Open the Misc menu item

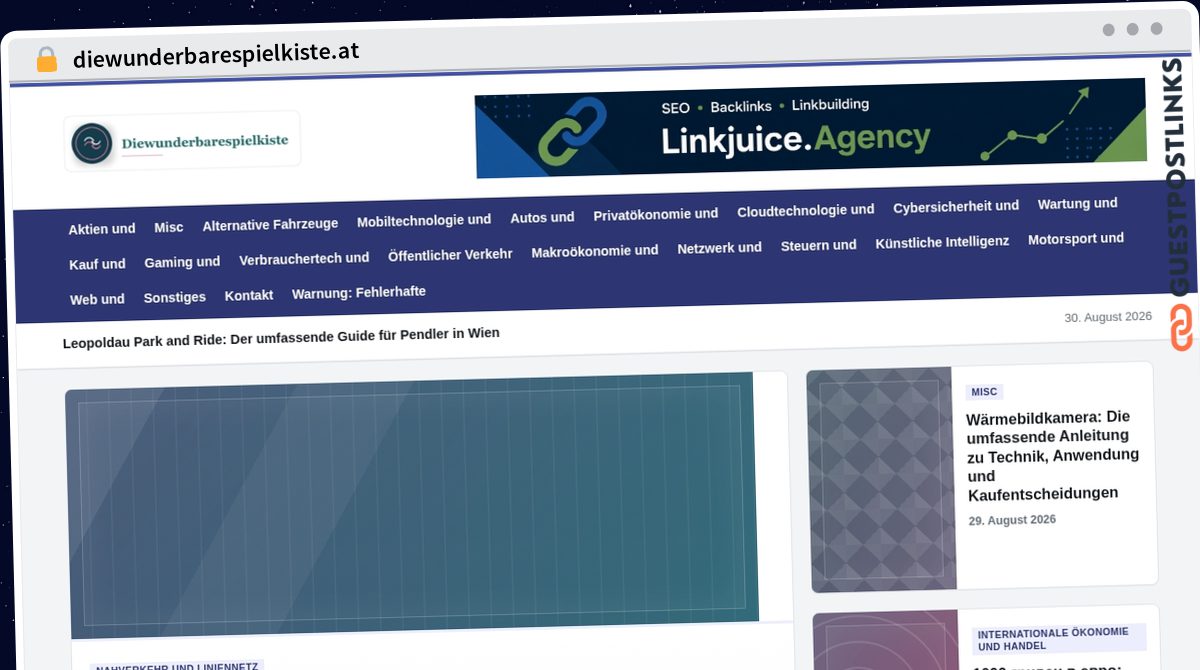click(169, 227)
